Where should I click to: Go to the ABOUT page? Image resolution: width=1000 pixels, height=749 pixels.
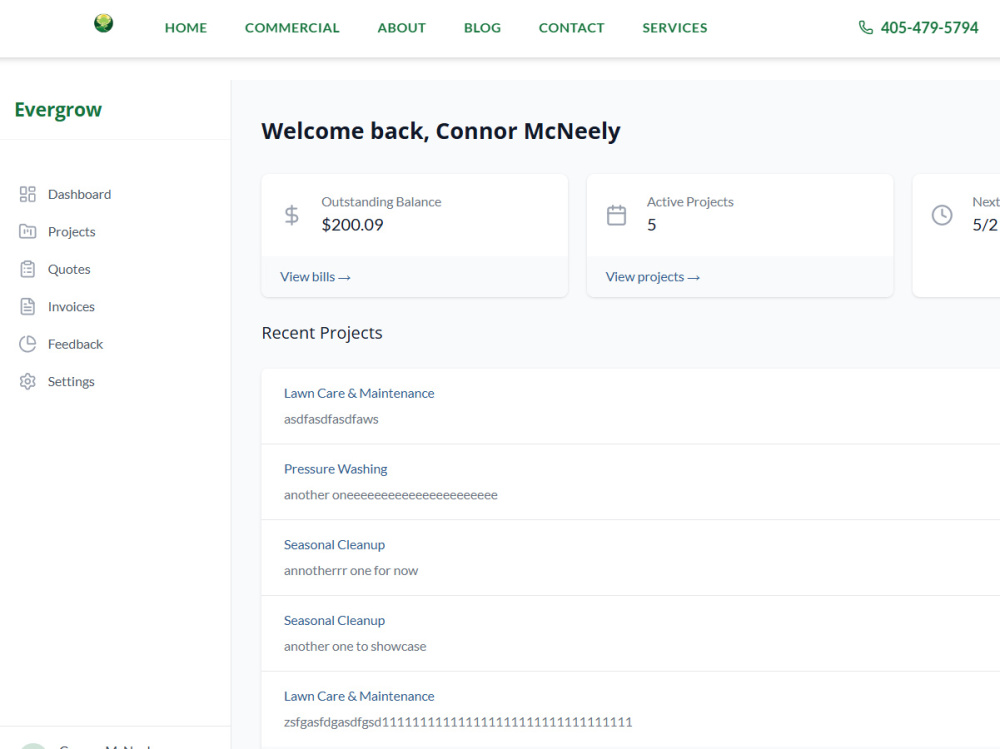tap(402, 28)
